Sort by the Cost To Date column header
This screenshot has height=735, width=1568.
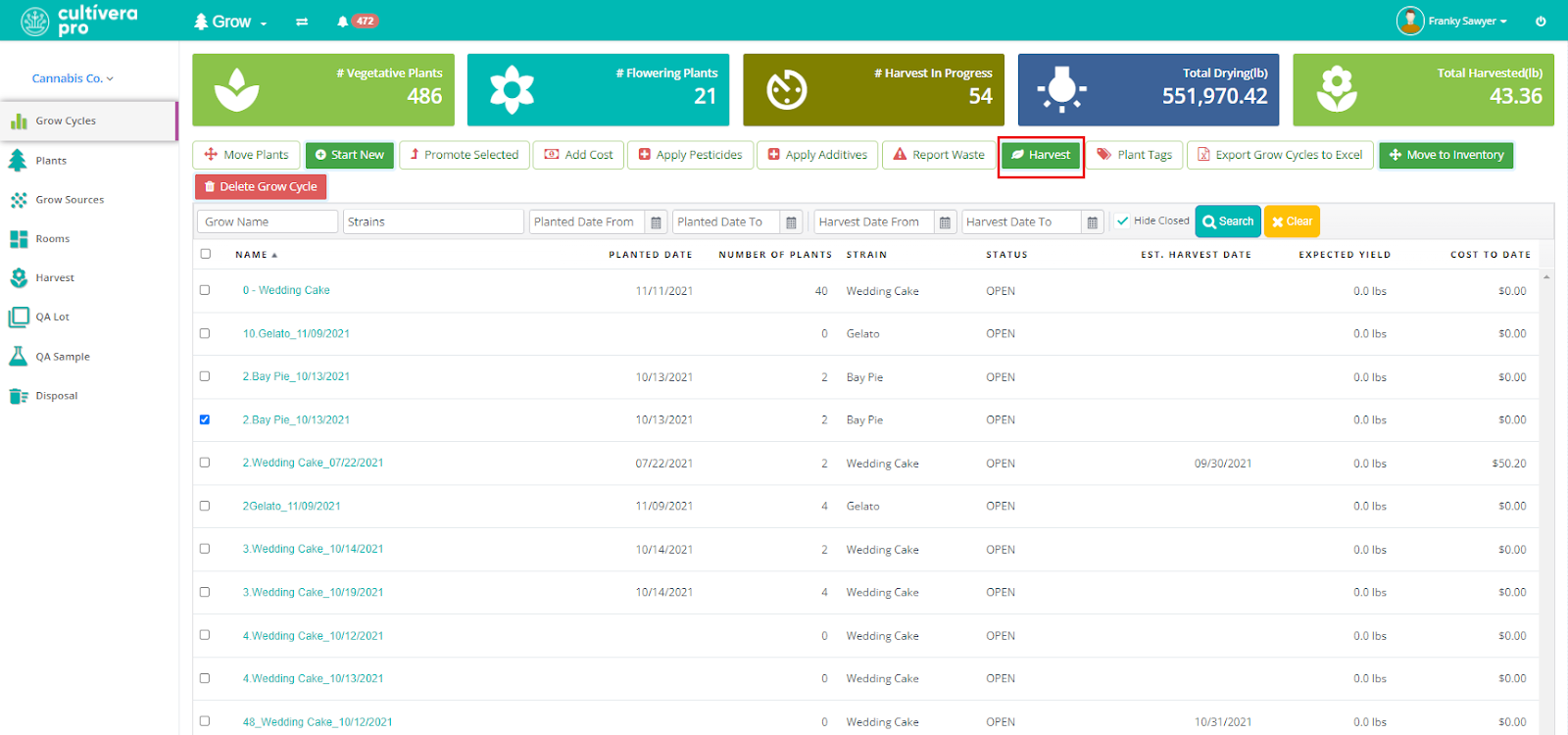(1491, 255)
